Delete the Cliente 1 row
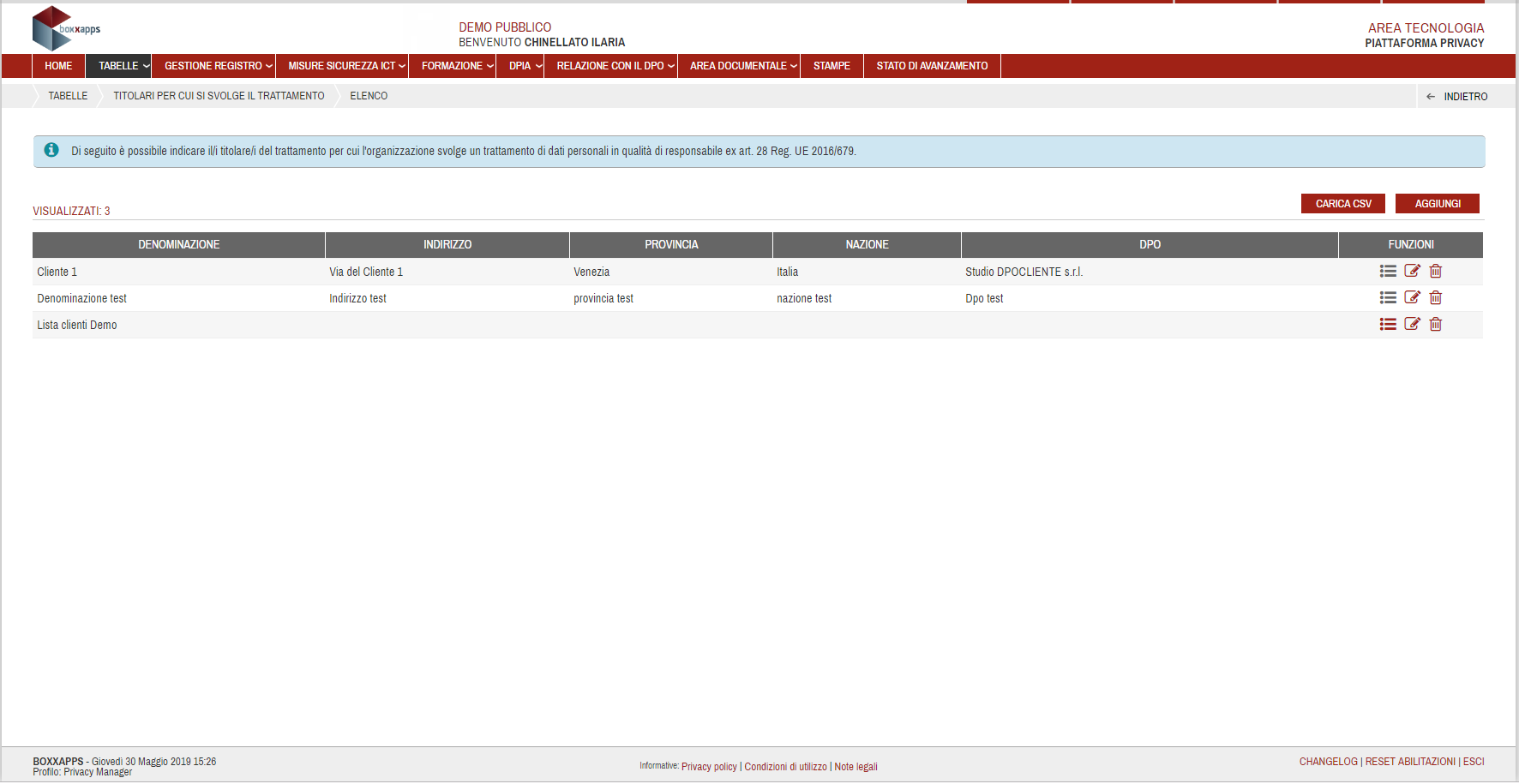Viewport: 1519px width, 784px height. (x=1436, y=272)
